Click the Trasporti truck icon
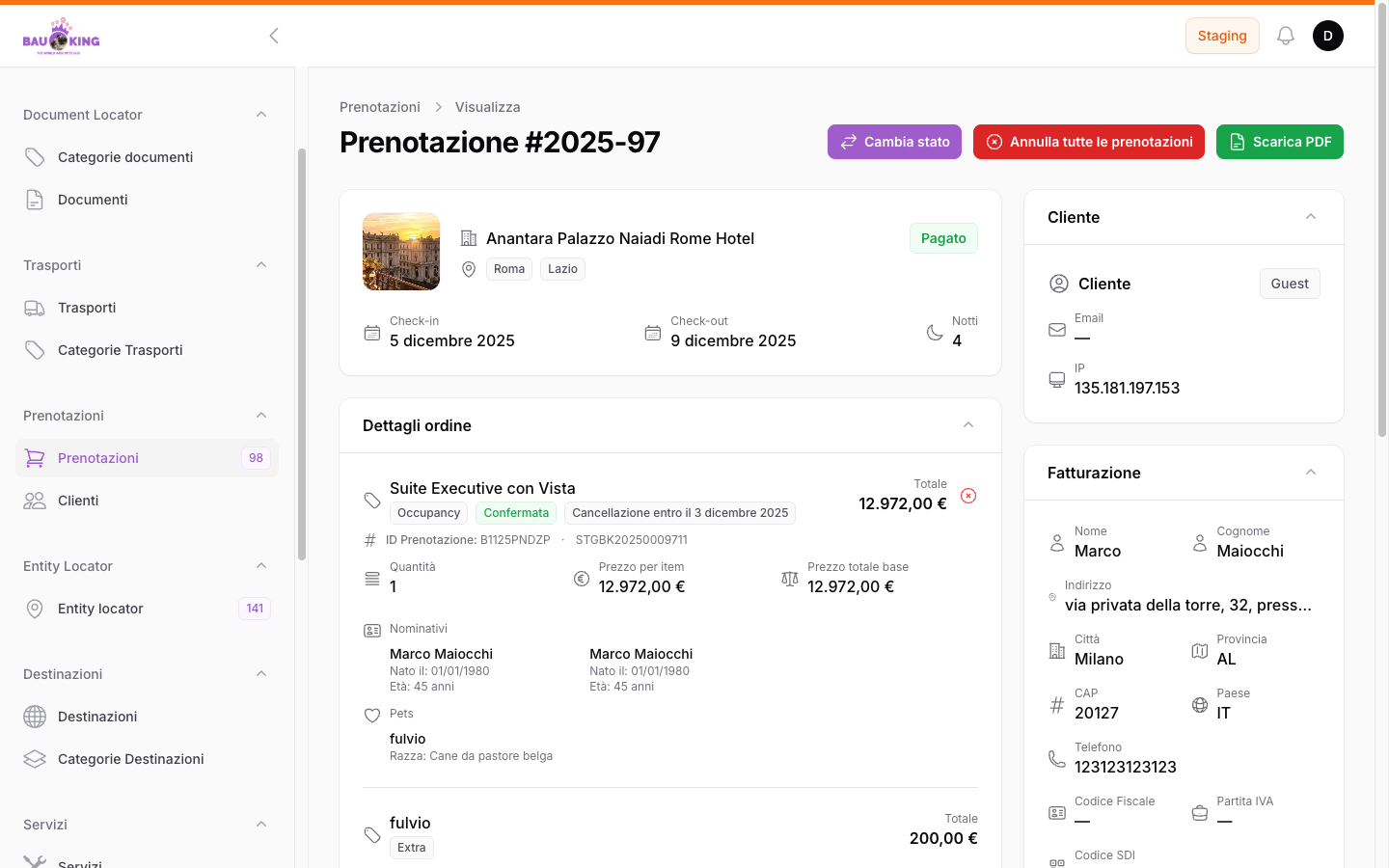The width and height of the screenshot is (1389, 868). tap(35, 308)
